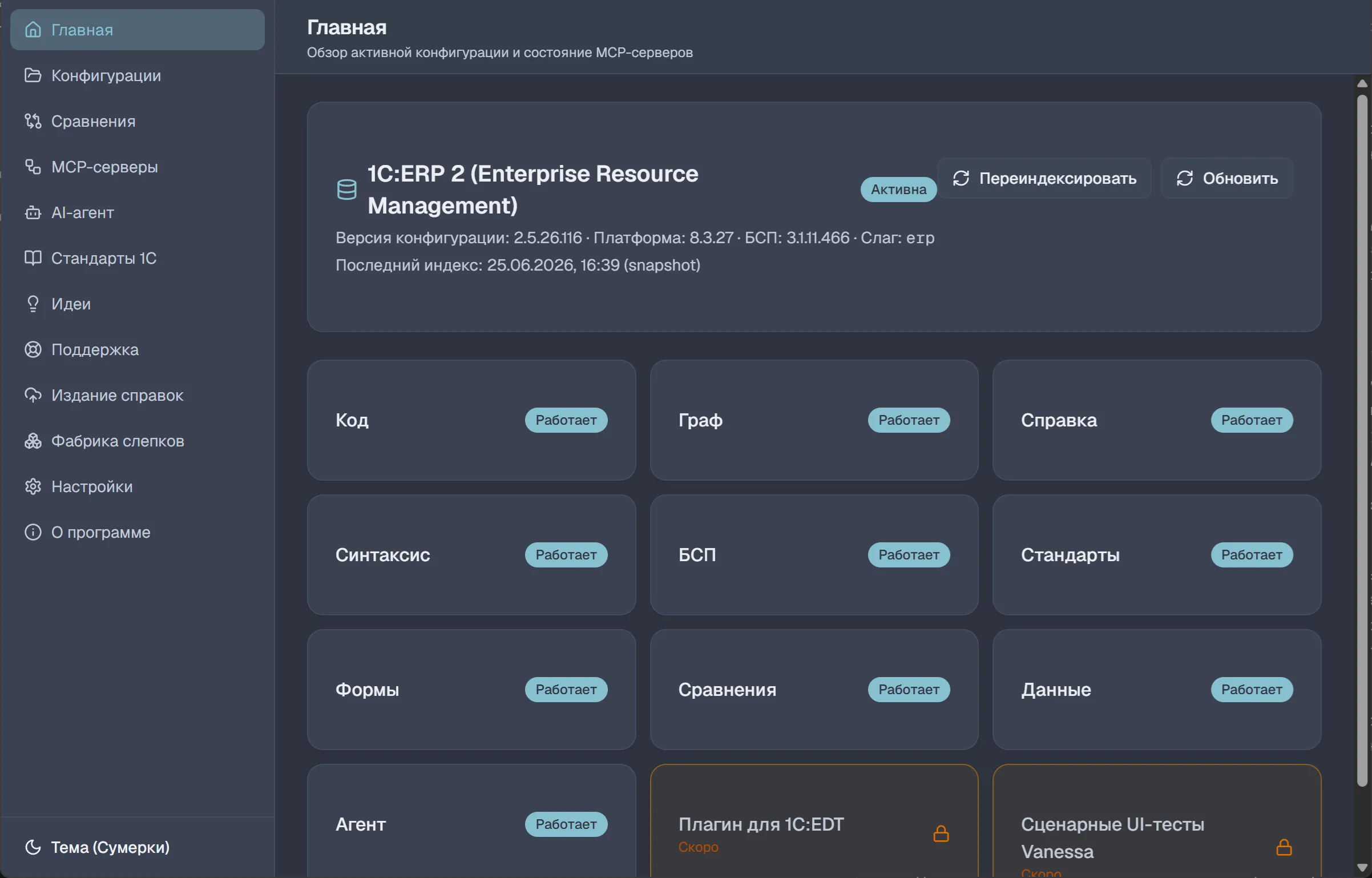Click the cubes icon by Фабрика слепков
This screenshot has height=878, width=1372.
coord(33,441)
